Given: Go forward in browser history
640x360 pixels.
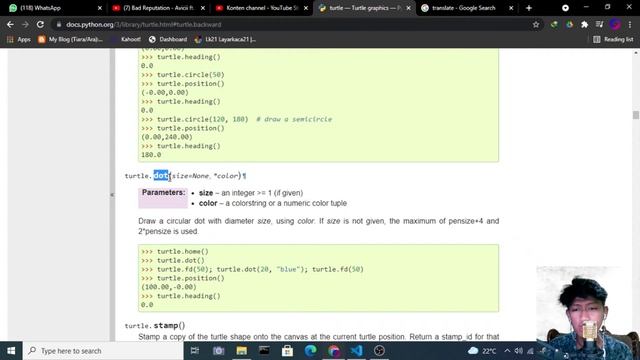Looking at the screenshot, I should 25,24.
